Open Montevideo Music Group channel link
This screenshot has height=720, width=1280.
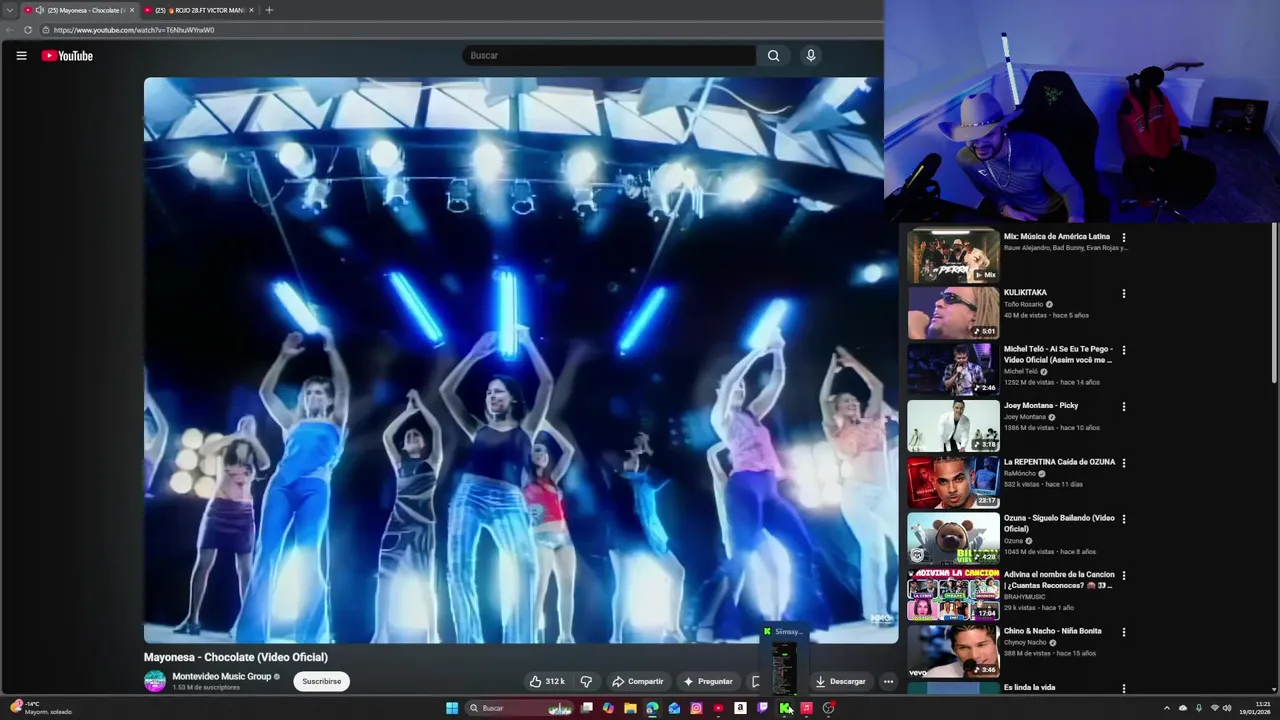tap(221, 676)
